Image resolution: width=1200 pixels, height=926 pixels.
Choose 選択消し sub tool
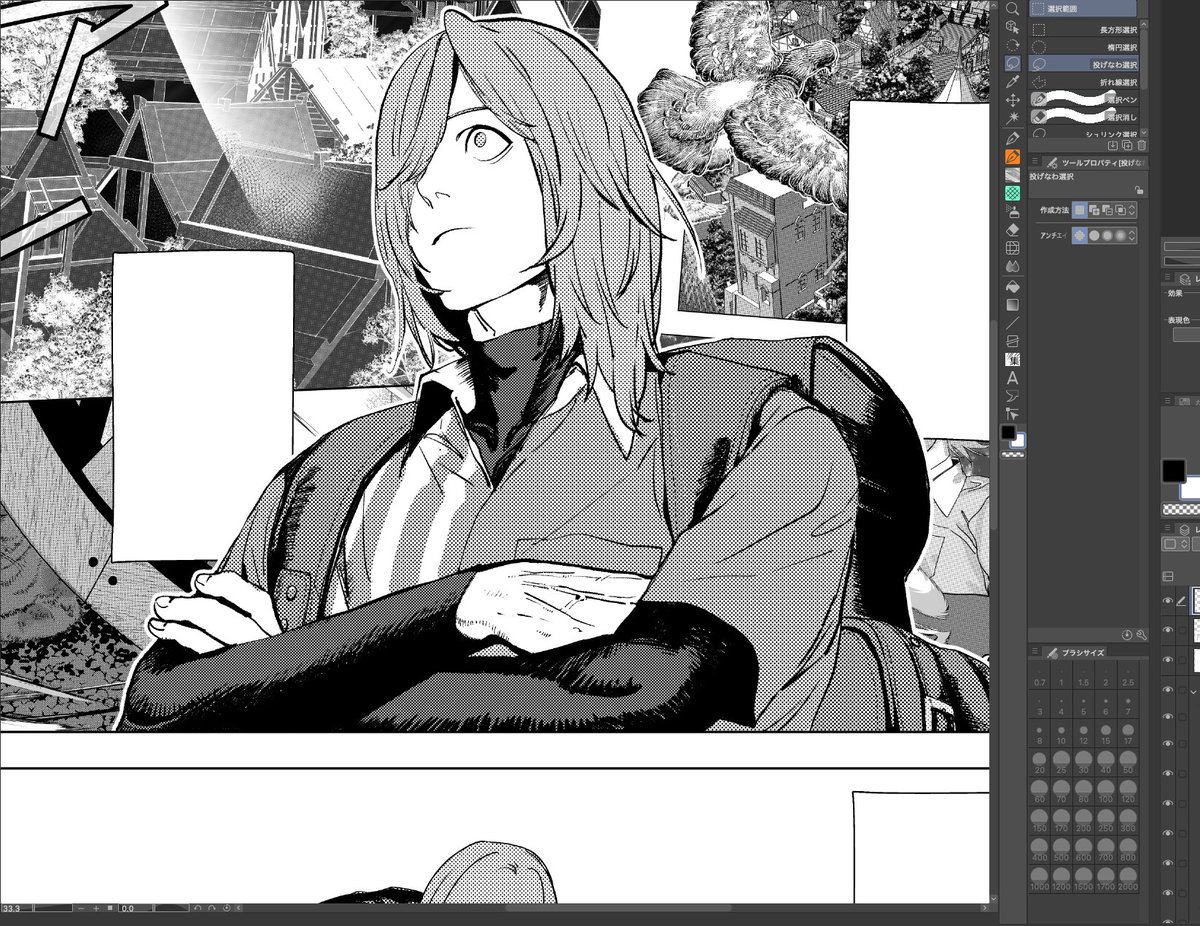coord(1084,117)
